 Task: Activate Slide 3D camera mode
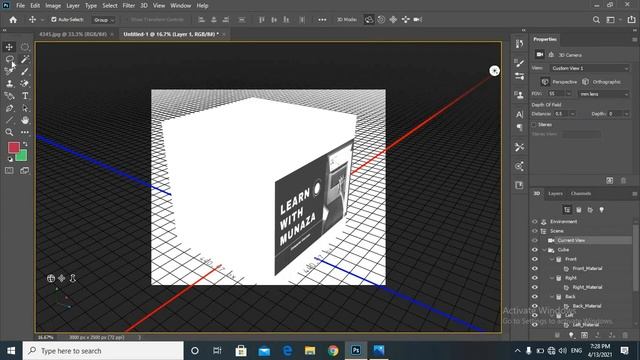coord(405,20)
